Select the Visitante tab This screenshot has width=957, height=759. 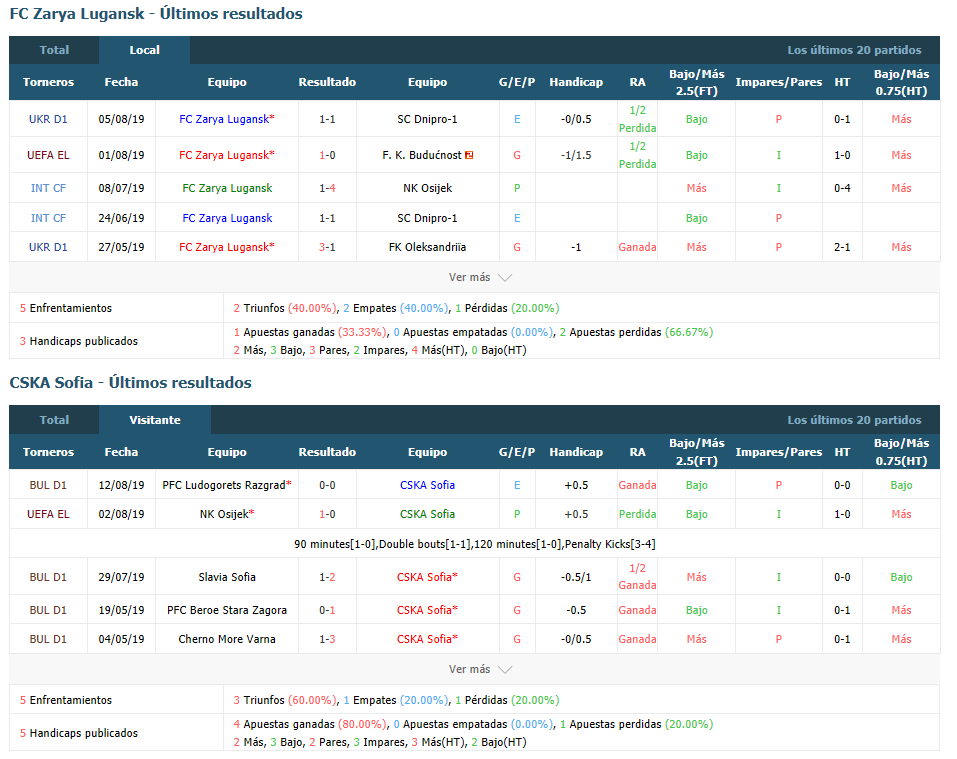(155, 420)
